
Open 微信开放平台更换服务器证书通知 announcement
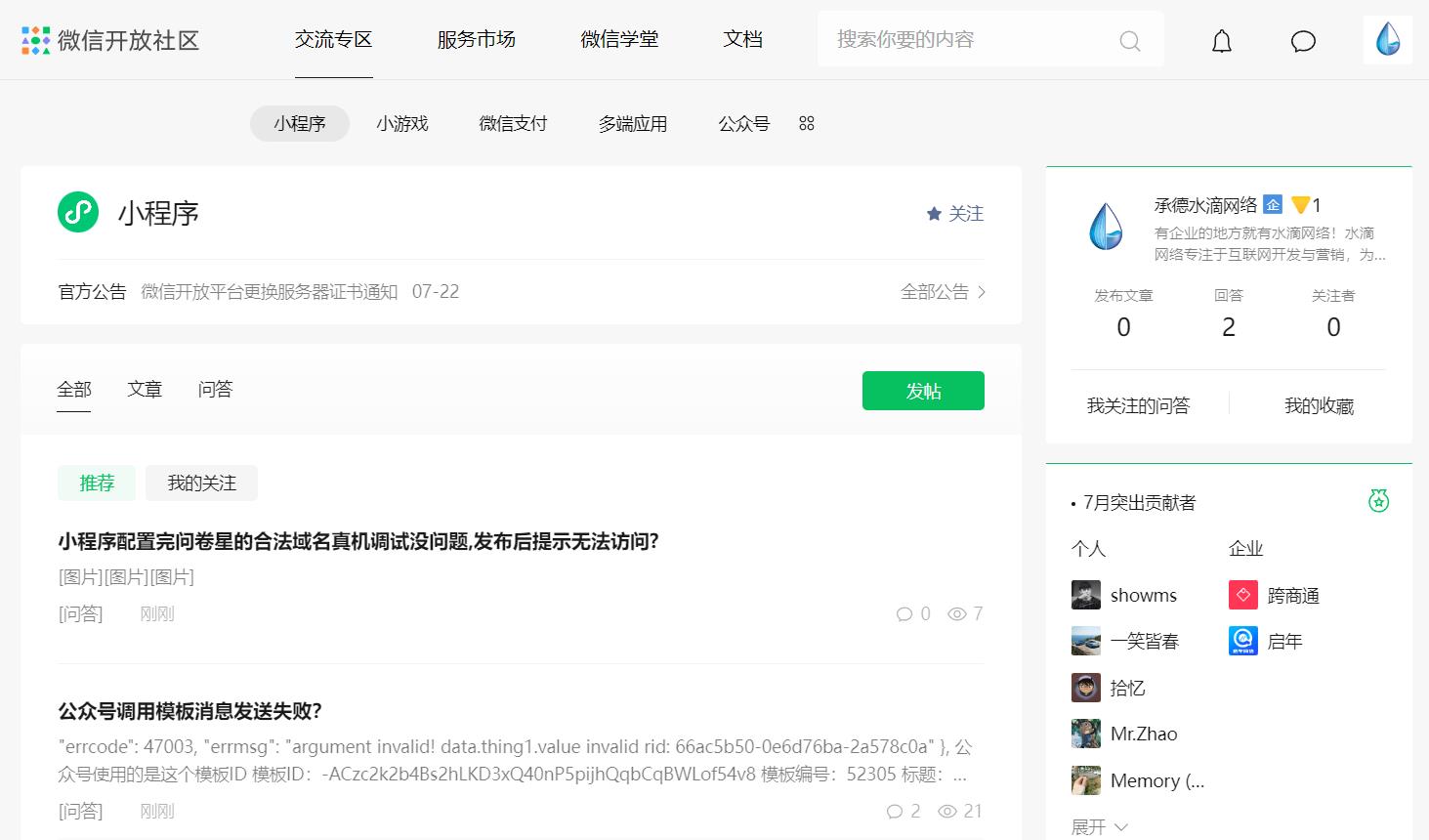pos(270,291)
